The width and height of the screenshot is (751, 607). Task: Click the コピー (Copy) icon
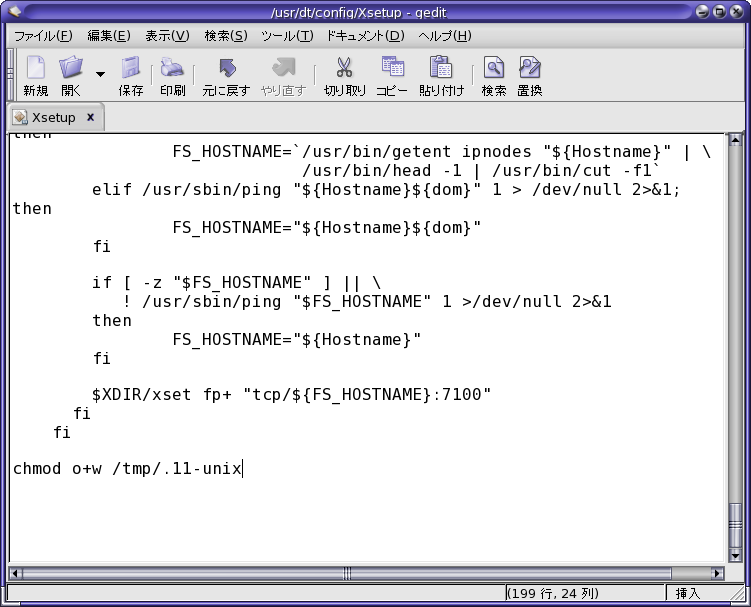pos(393,67)
